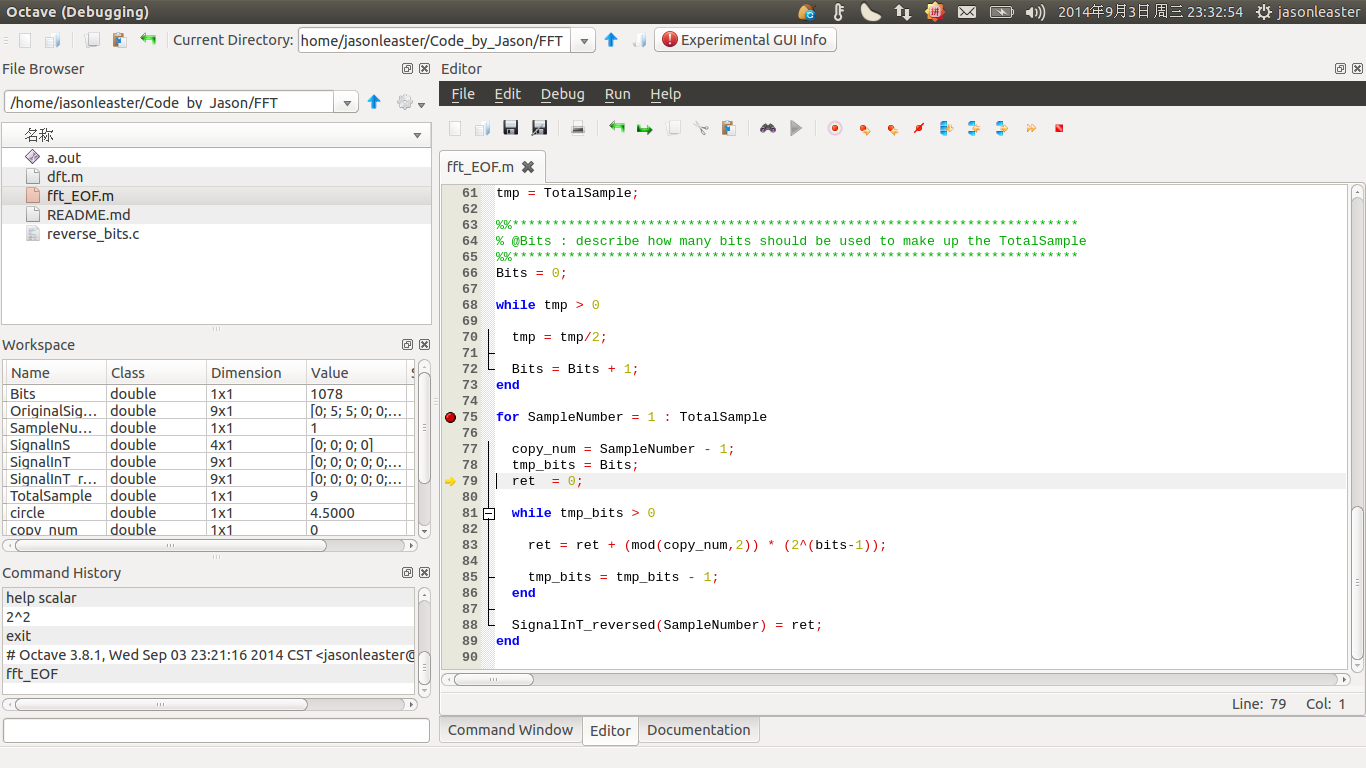Click the Save As floppy icon
This screenshot has height=768, width=1366.
(539, 128)
